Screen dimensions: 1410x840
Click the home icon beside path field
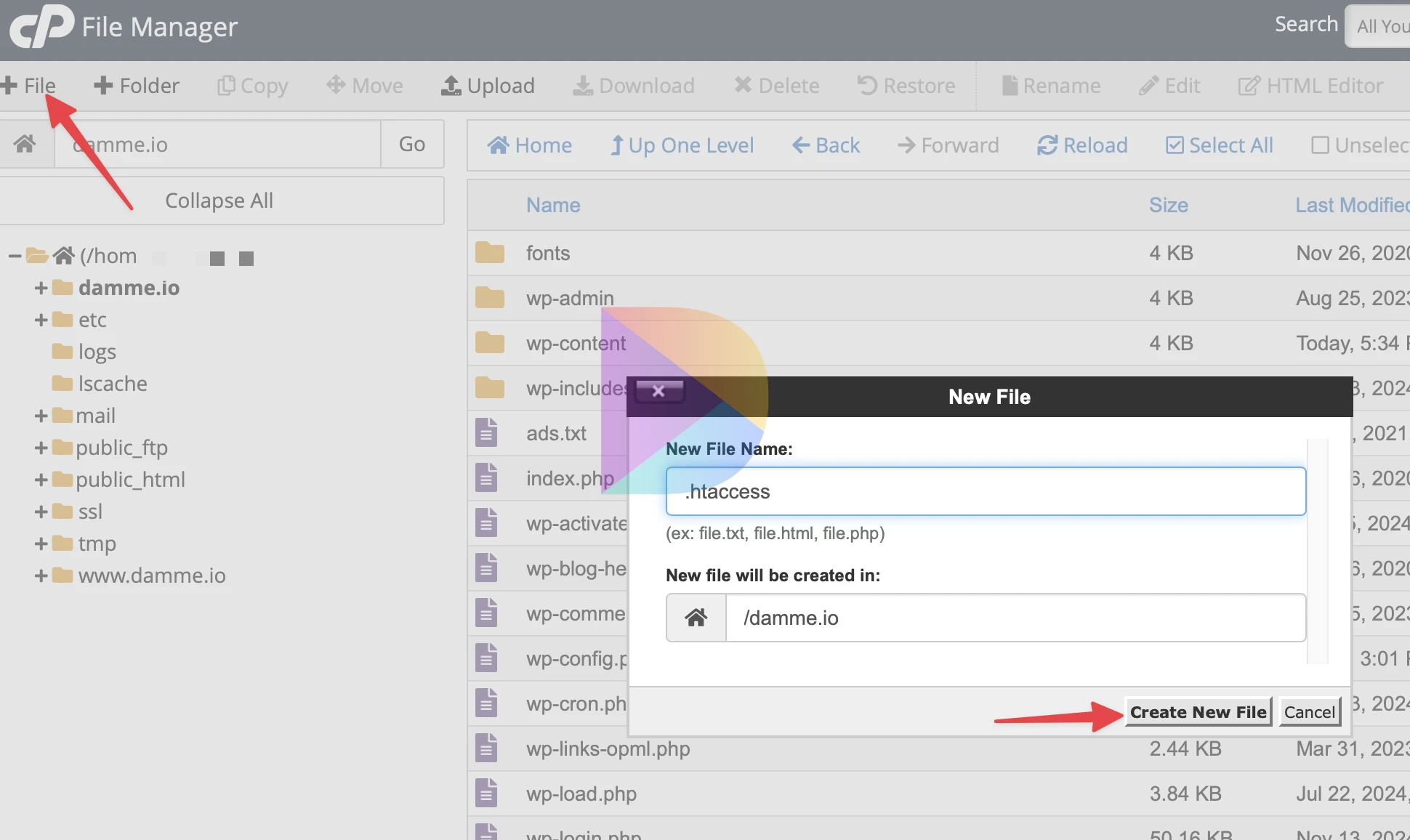point(25,144)
